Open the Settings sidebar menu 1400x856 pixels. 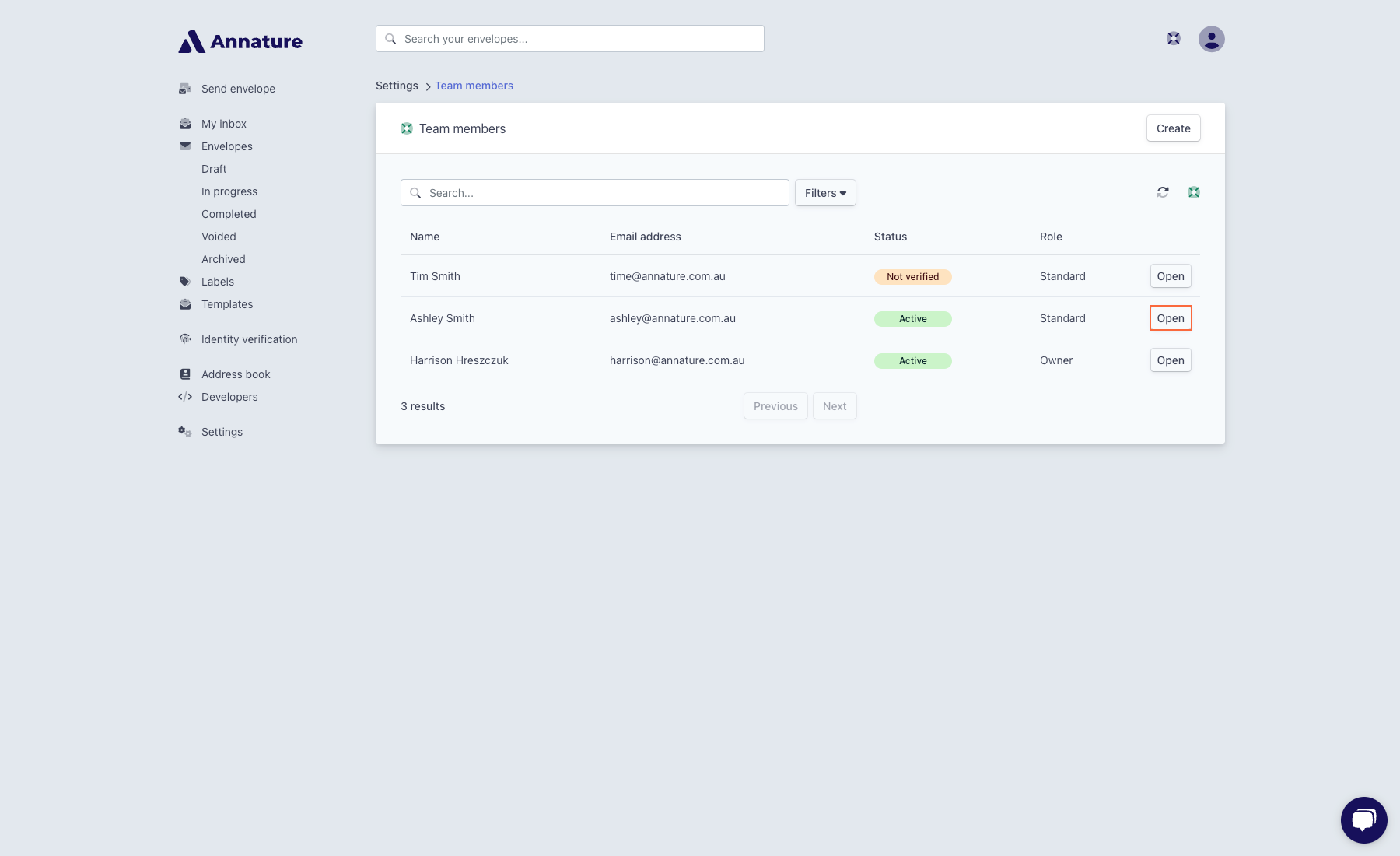pos(222,432)
